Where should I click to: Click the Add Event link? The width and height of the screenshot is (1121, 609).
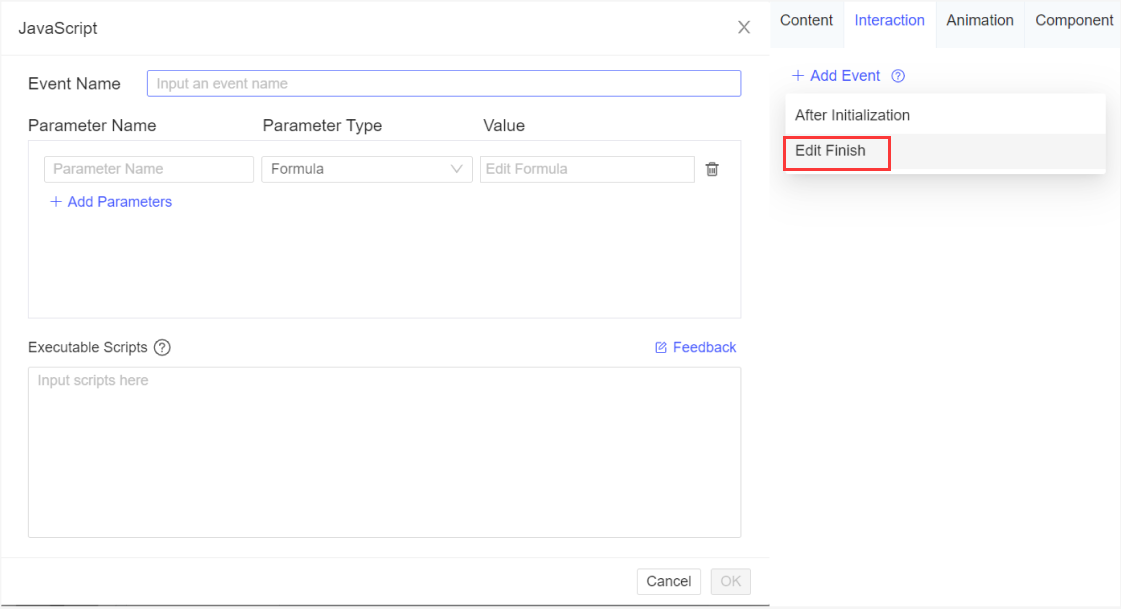(x=836, y=76)
